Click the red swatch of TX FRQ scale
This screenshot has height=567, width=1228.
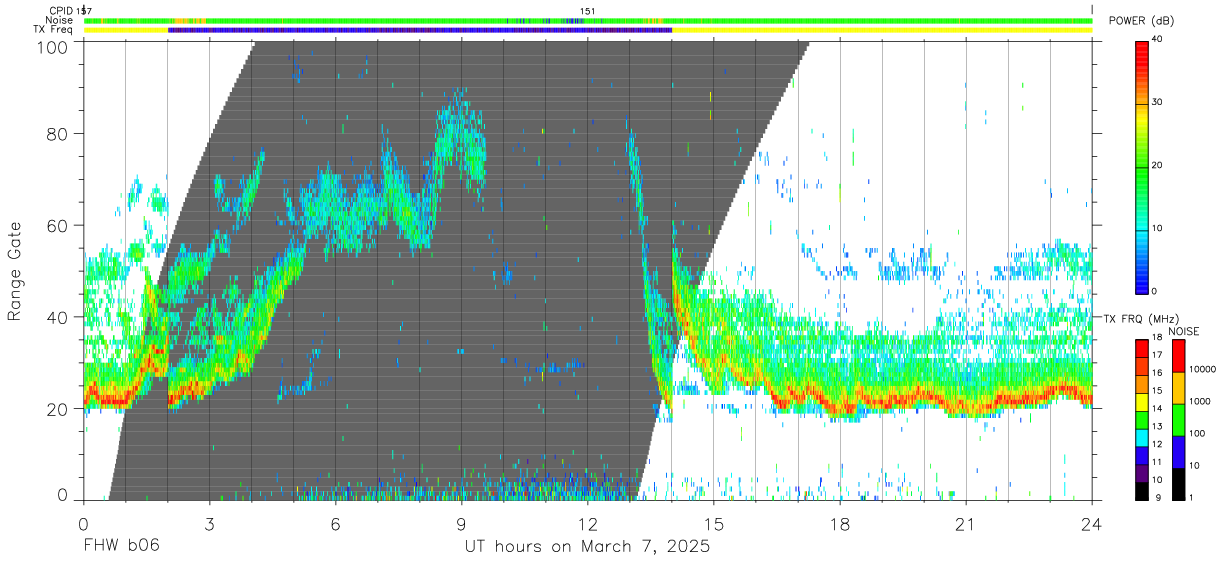tap(1143, 346)
